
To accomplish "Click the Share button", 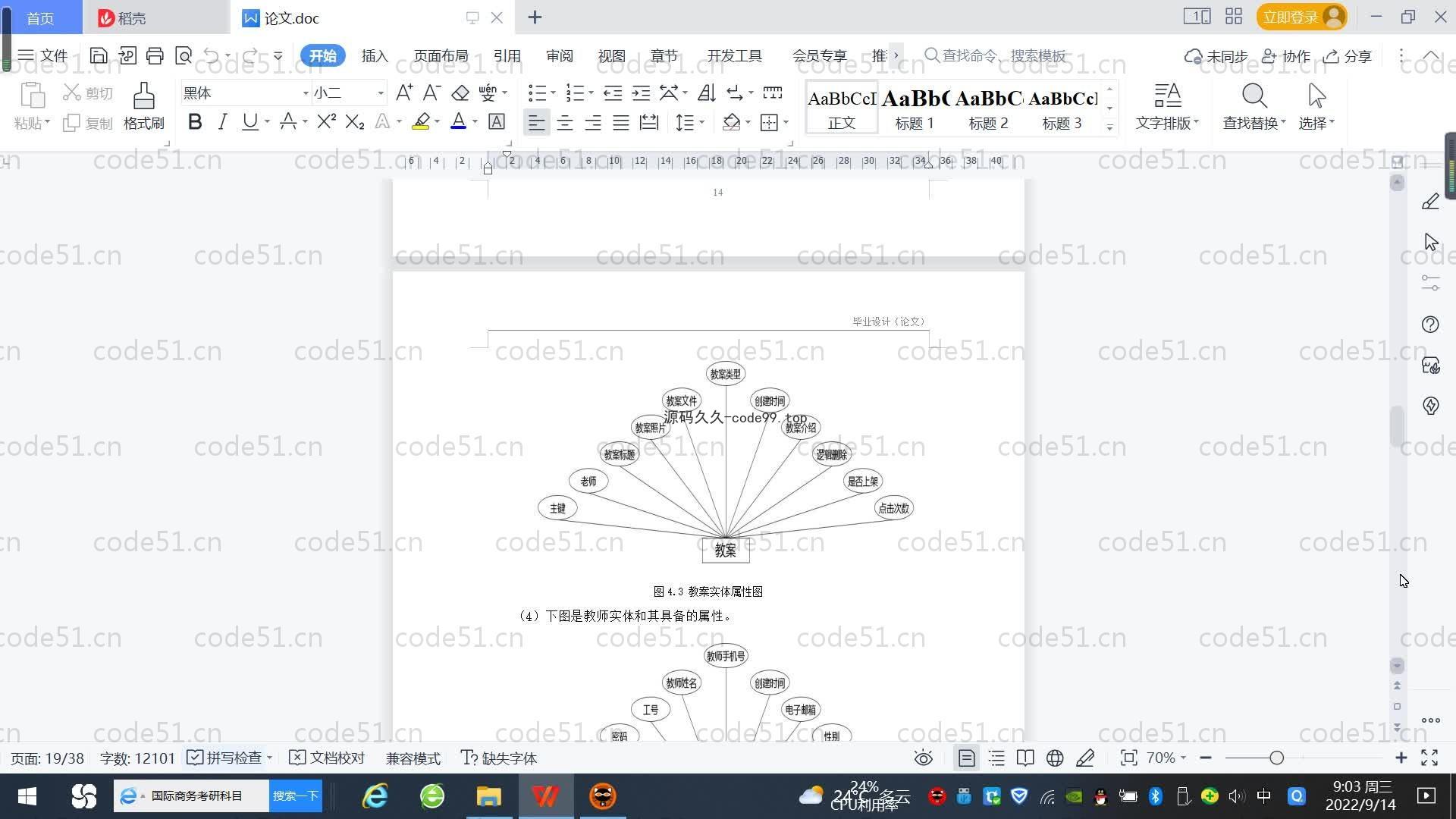I will pos(1348,56).
